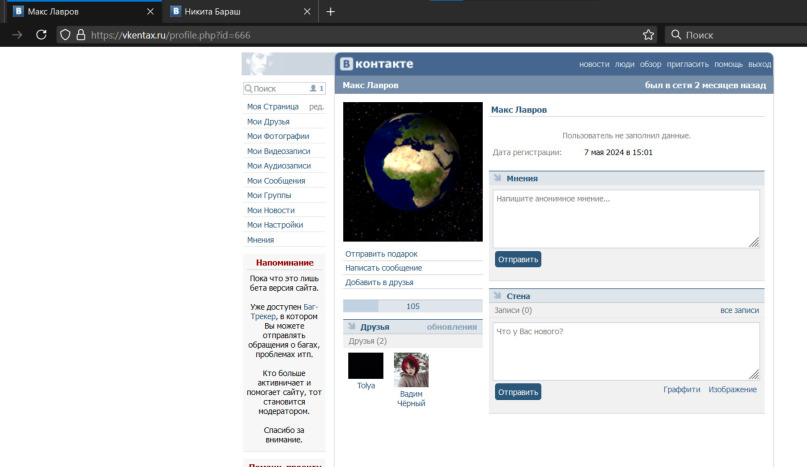
Task: Bookmark this page with the star icon
Action: pos(648,35)
